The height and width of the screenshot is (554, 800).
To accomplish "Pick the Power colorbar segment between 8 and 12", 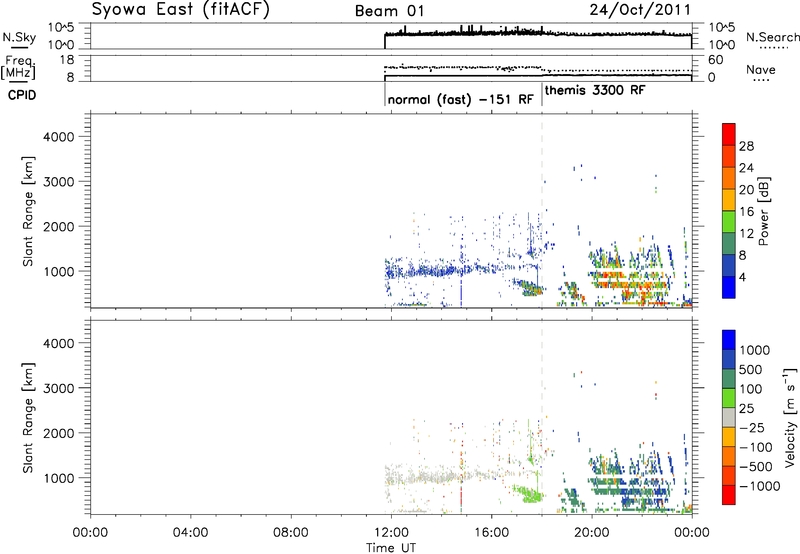I will point(729,243).
